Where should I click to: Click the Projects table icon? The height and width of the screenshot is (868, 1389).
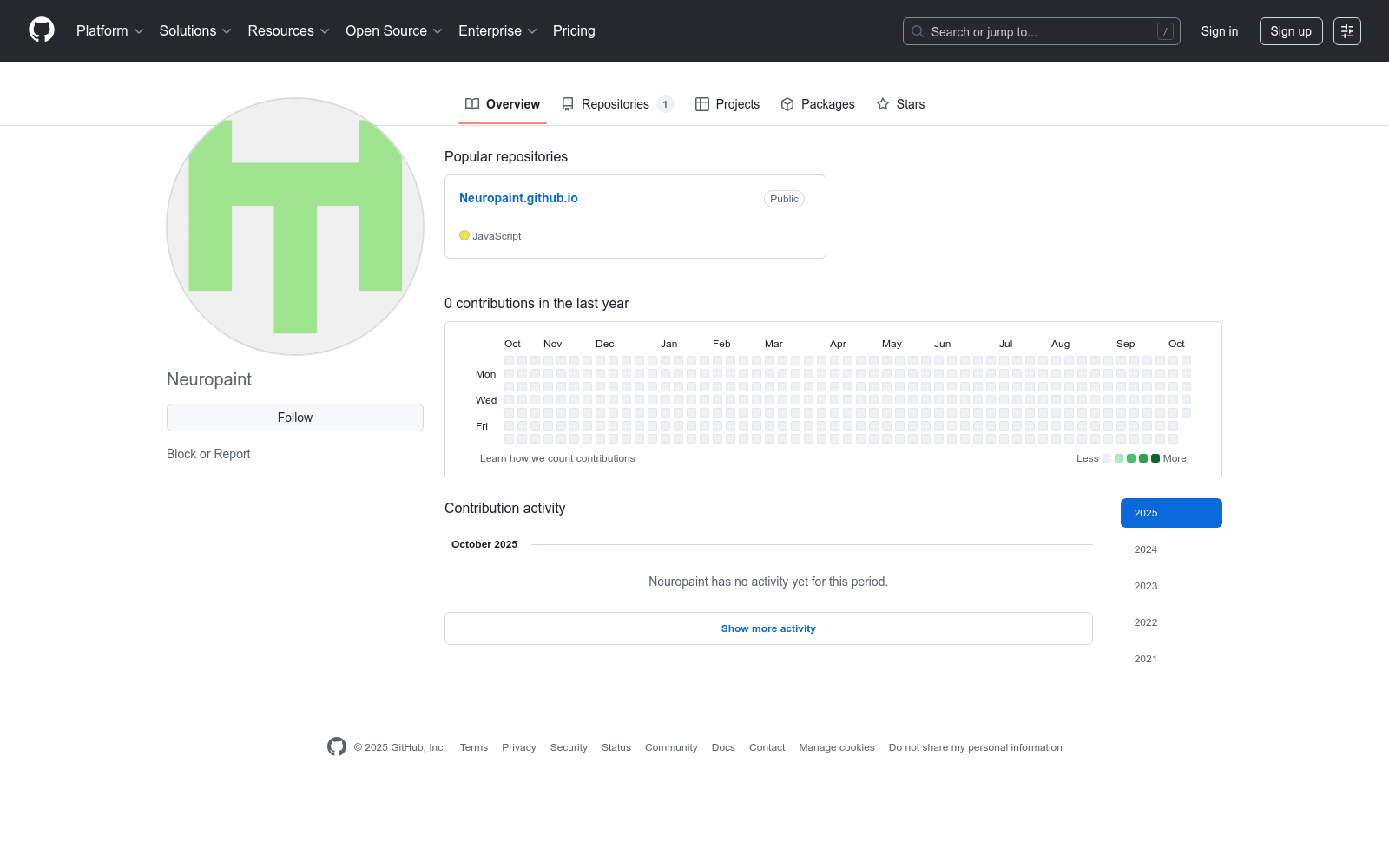pyautogui.click(x=702, y=104)
